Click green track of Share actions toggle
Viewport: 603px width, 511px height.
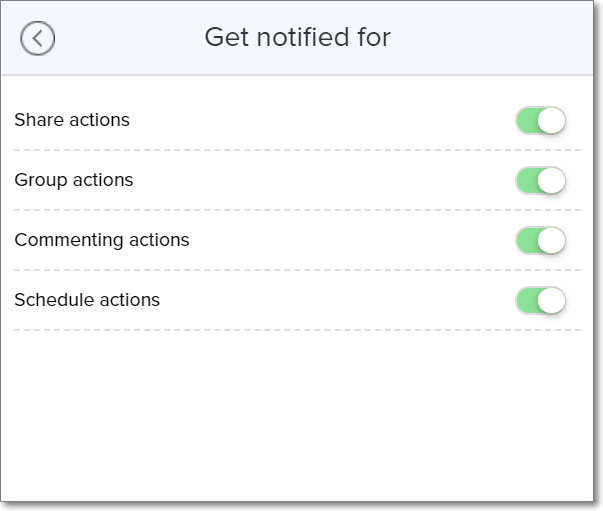coord(525,121)
